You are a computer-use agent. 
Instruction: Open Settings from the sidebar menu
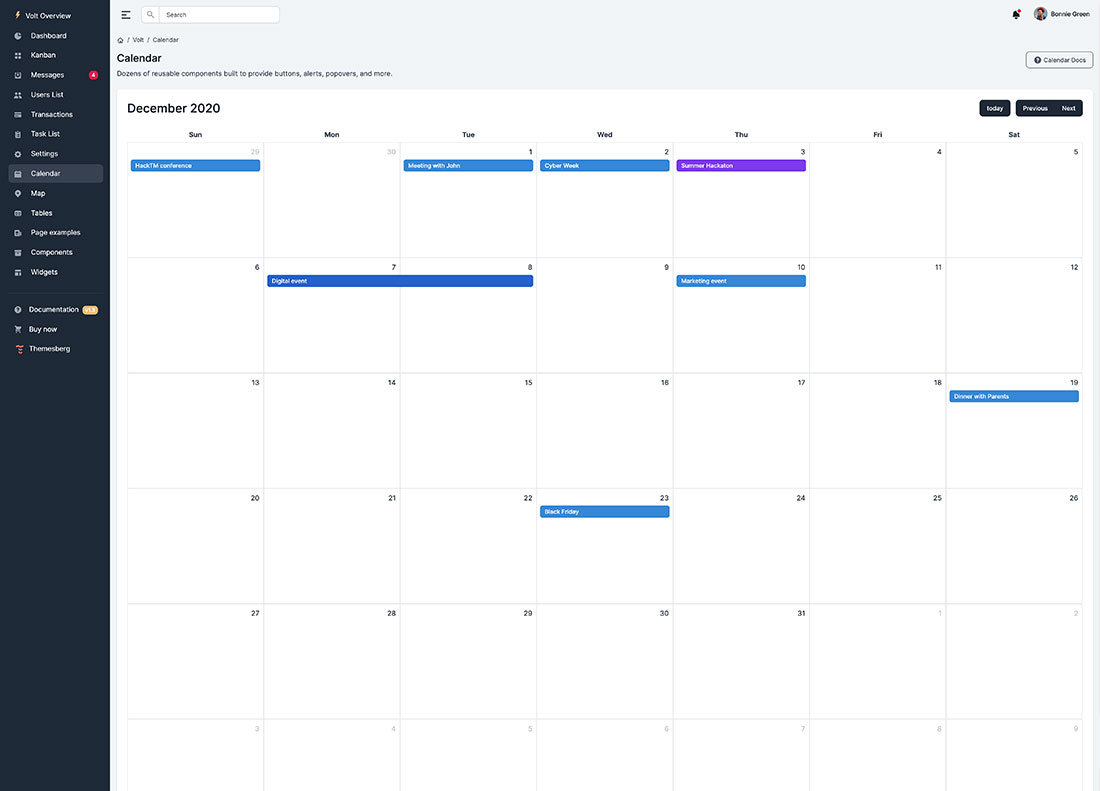pos(17,153)
